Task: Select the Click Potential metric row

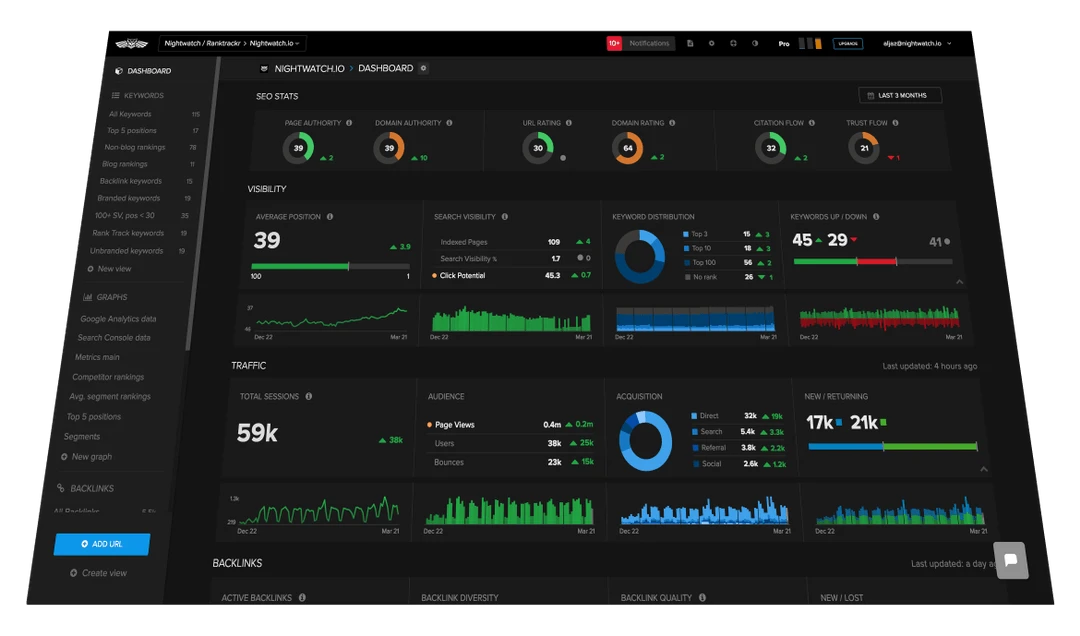Action: point(512,276)
